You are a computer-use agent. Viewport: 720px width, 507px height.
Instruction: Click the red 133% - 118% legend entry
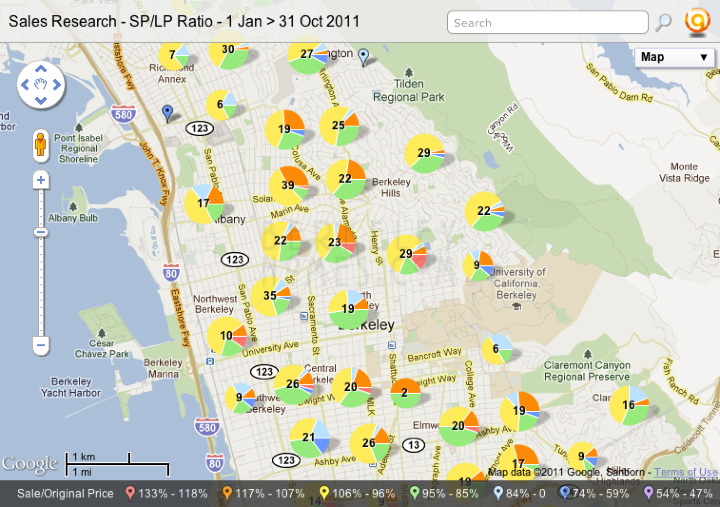(166, 493)
